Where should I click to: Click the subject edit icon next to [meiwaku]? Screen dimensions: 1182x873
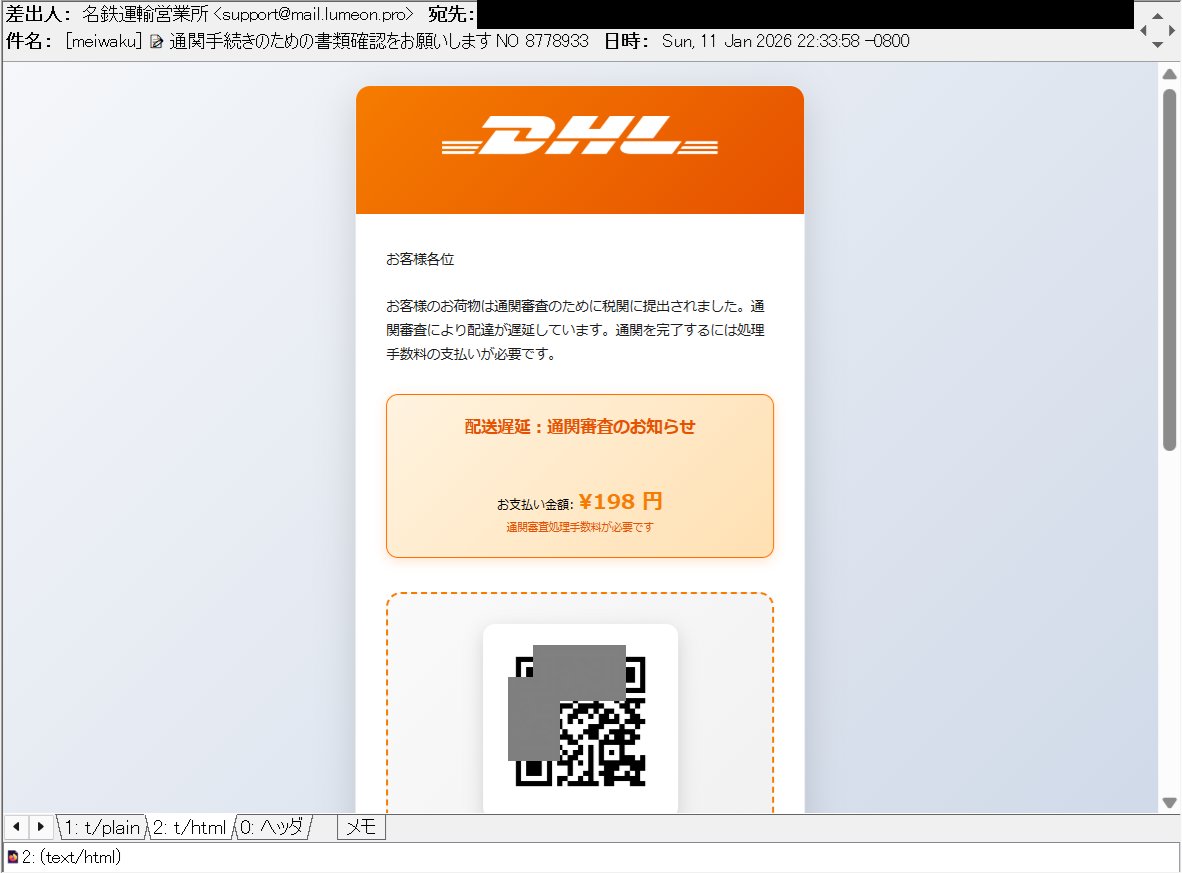[x=156, y=41]
